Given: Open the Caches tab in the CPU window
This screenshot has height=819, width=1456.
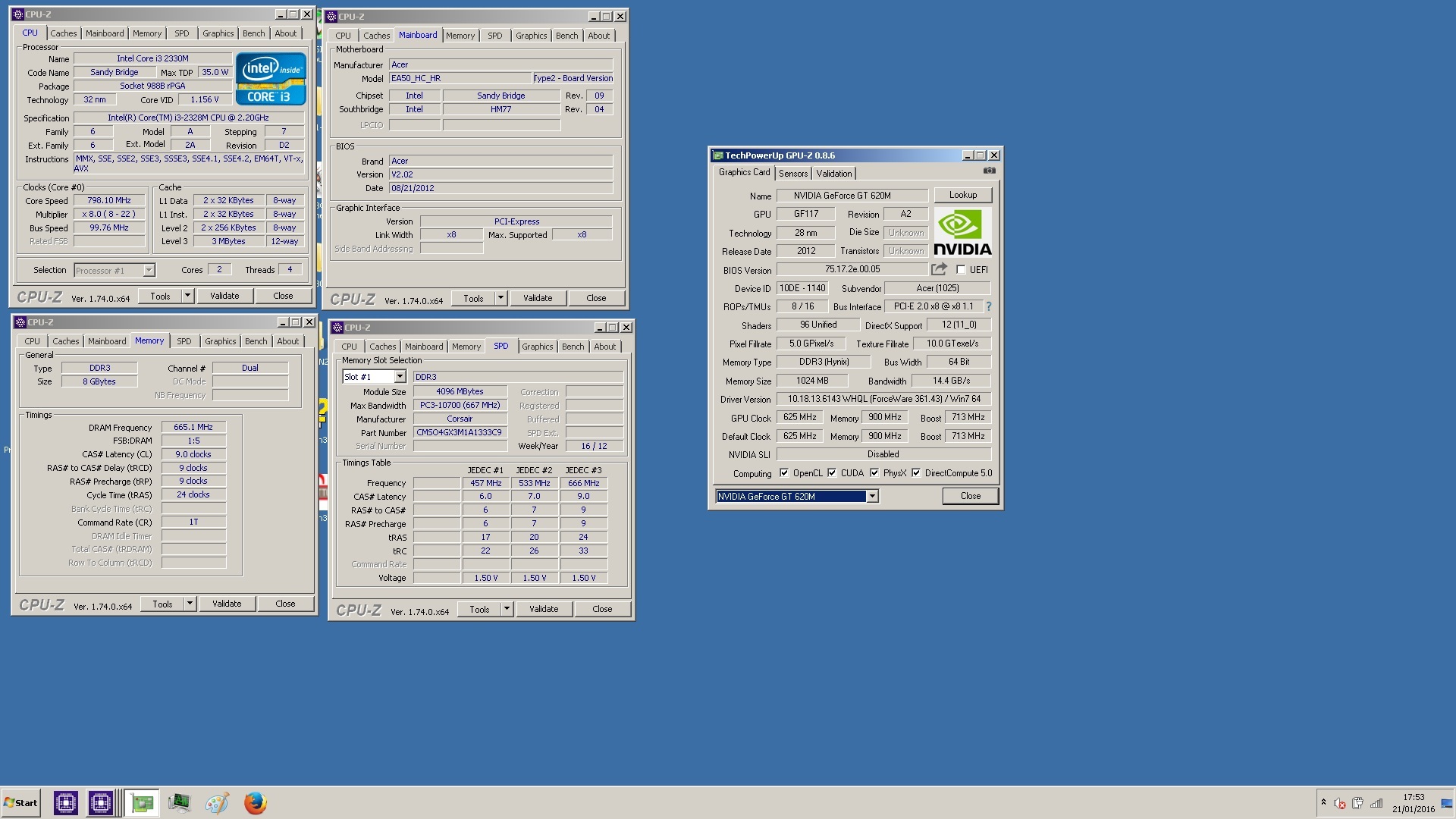Looking at the screenshot, I should [64, 33].
